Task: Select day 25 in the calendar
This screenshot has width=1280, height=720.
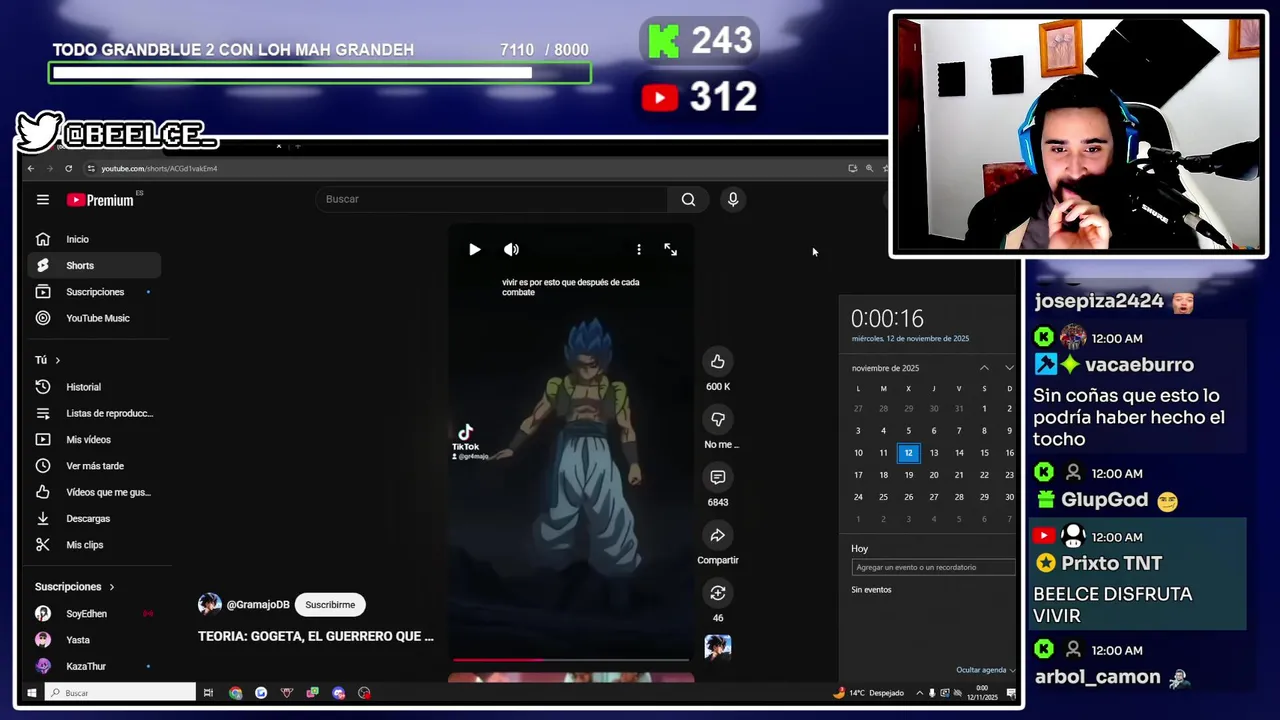Action: [883, 497]
